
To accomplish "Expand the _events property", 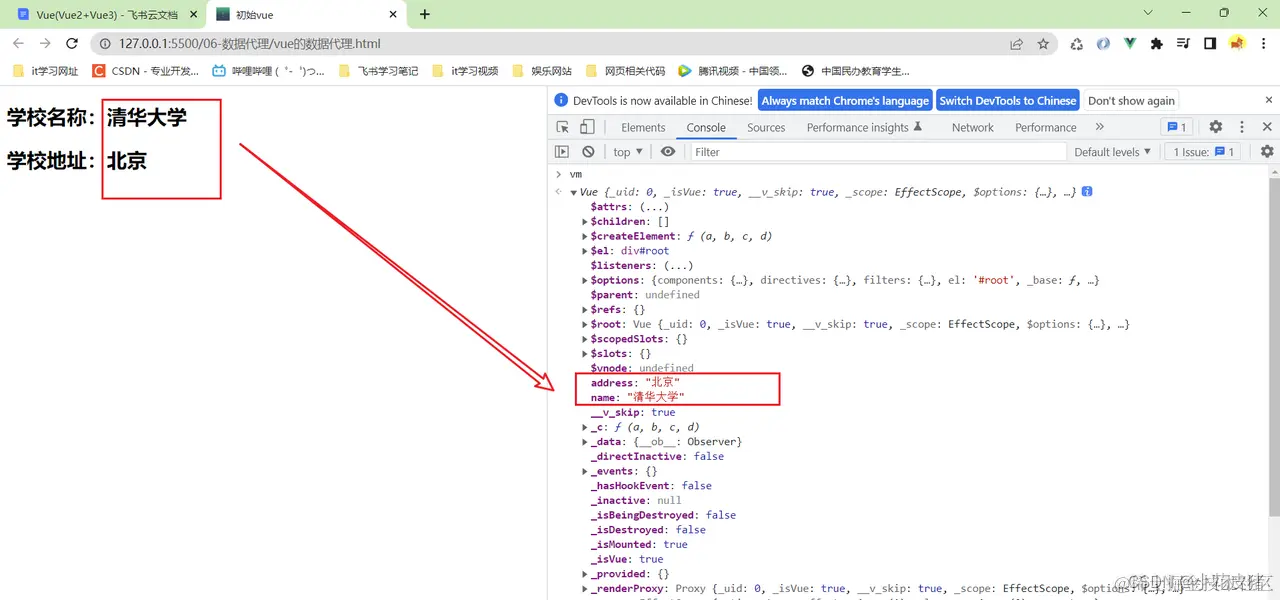I will tap(585, 471).
